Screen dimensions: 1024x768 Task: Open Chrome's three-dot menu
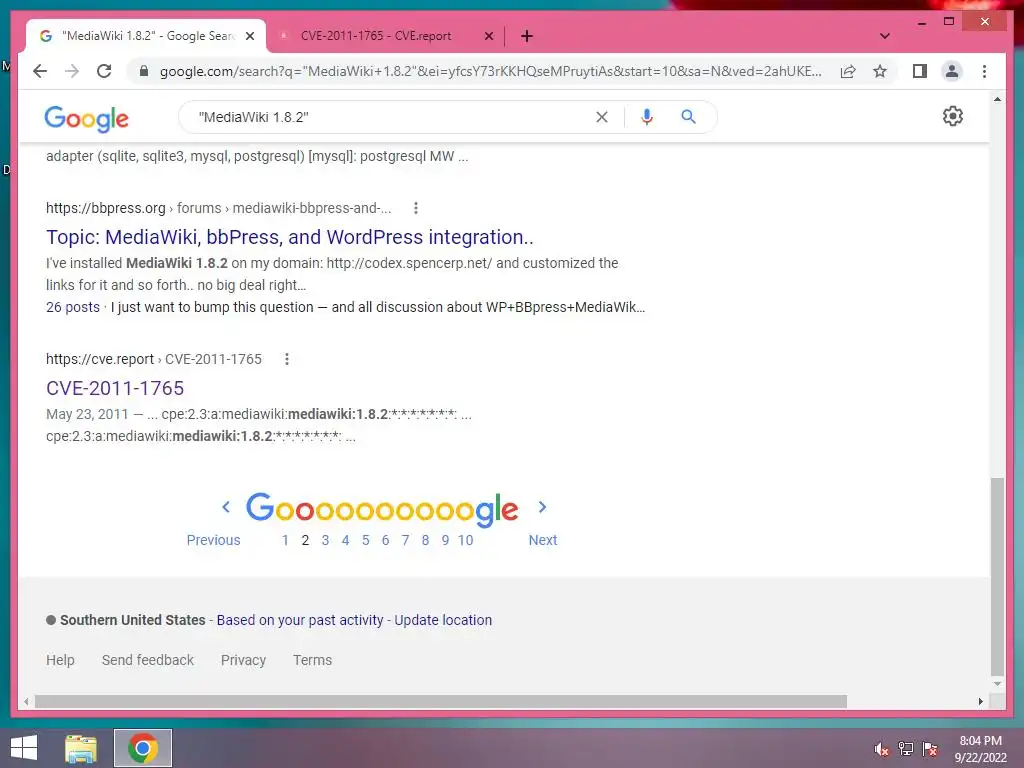click(984, 71)
